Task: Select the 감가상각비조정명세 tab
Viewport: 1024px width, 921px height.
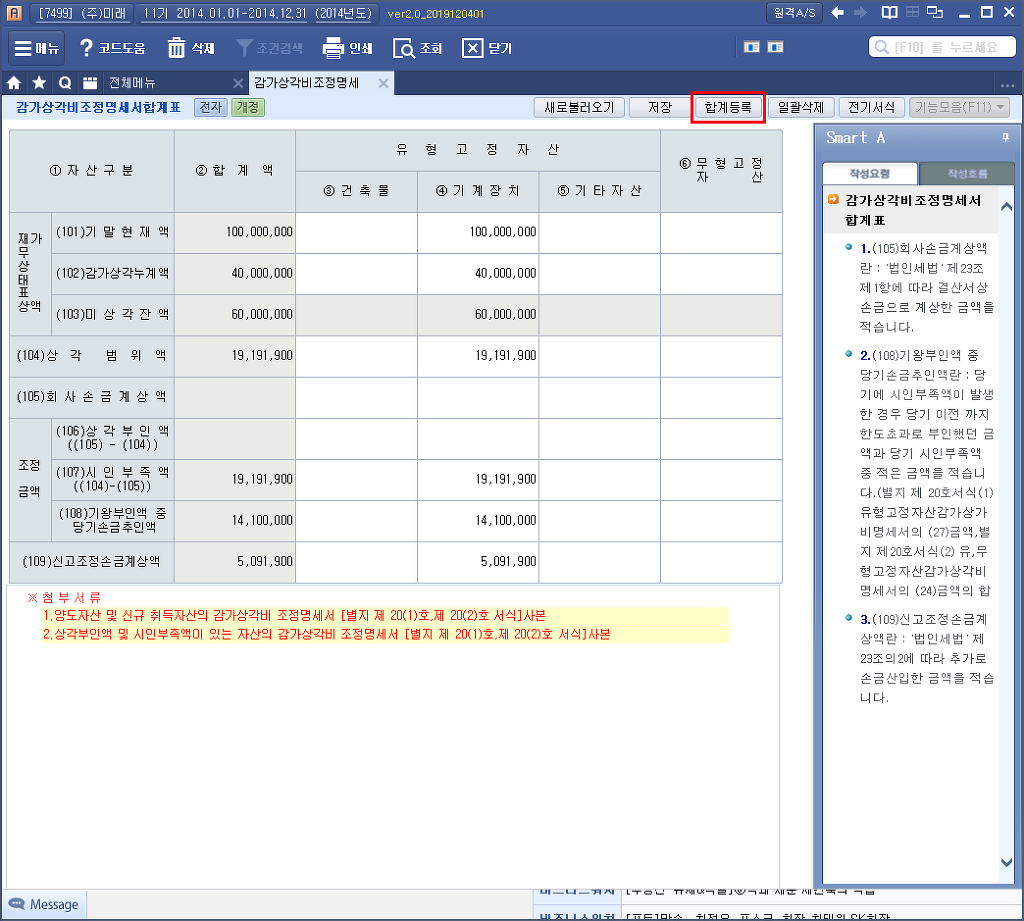Action: [x=306, y=83]
